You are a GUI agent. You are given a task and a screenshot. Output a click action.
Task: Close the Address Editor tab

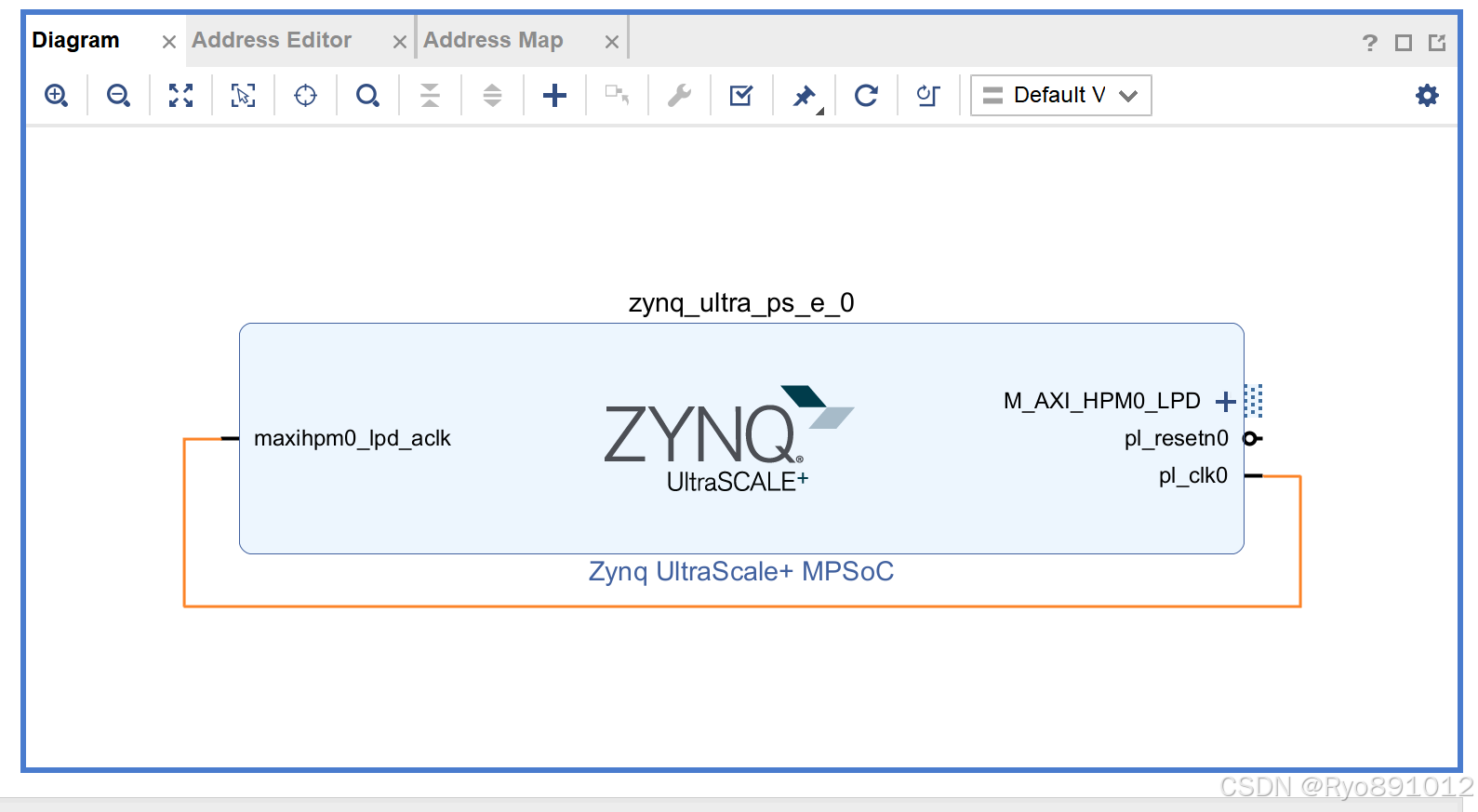click(400, 42)
